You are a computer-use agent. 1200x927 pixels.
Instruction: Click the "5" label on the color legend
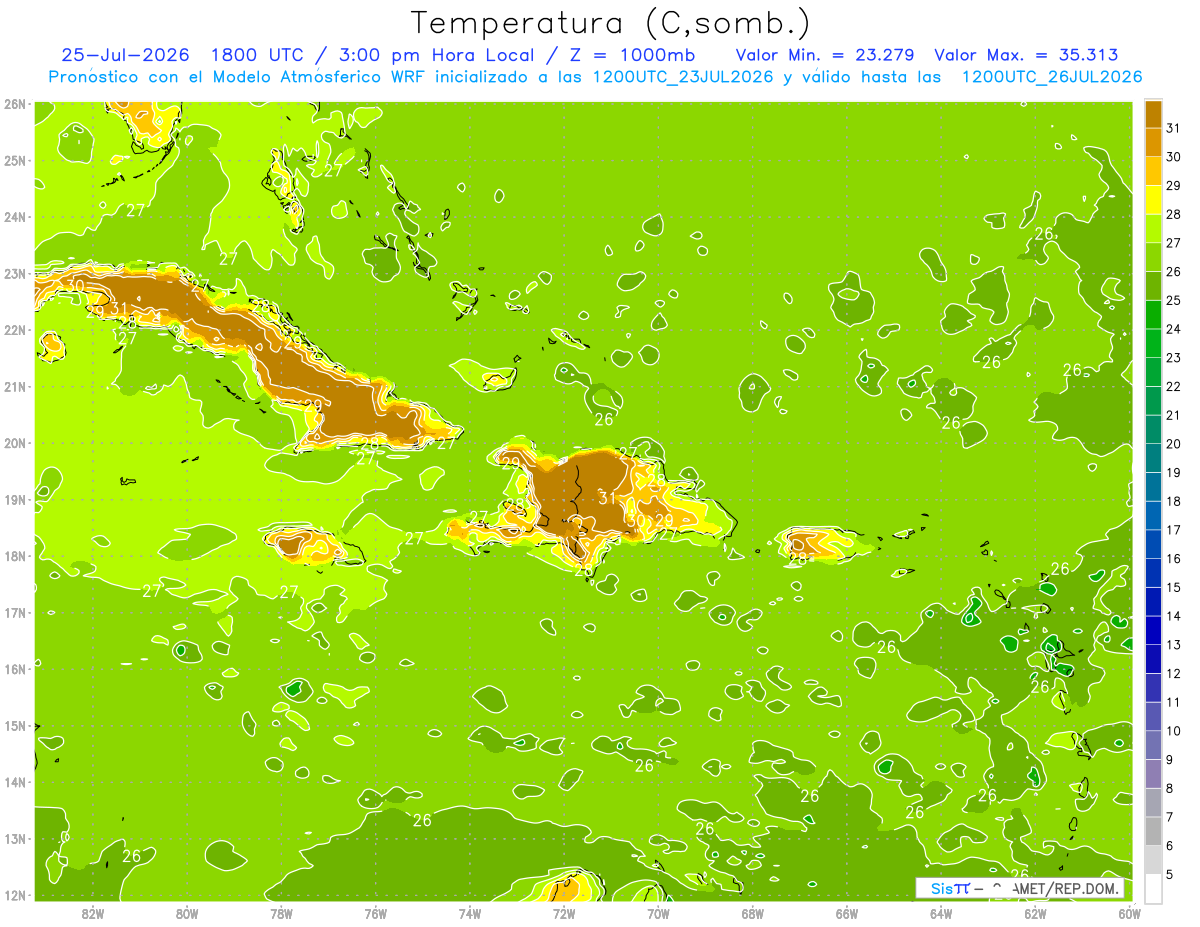(x=1170, y=874)
